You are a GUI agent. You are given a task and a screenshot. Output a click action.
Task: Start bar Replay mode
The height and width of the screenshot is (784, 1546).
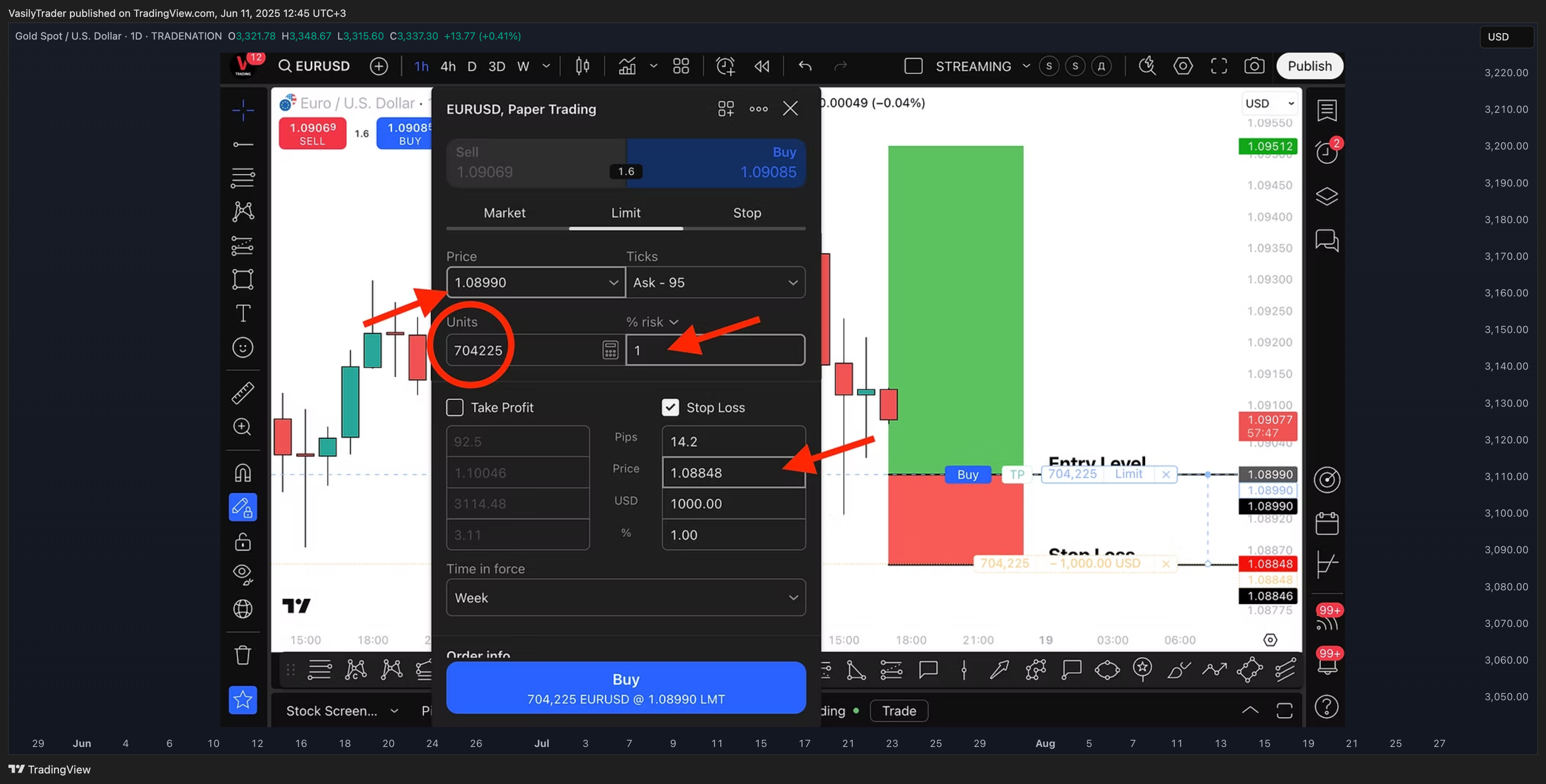[762, 66]
